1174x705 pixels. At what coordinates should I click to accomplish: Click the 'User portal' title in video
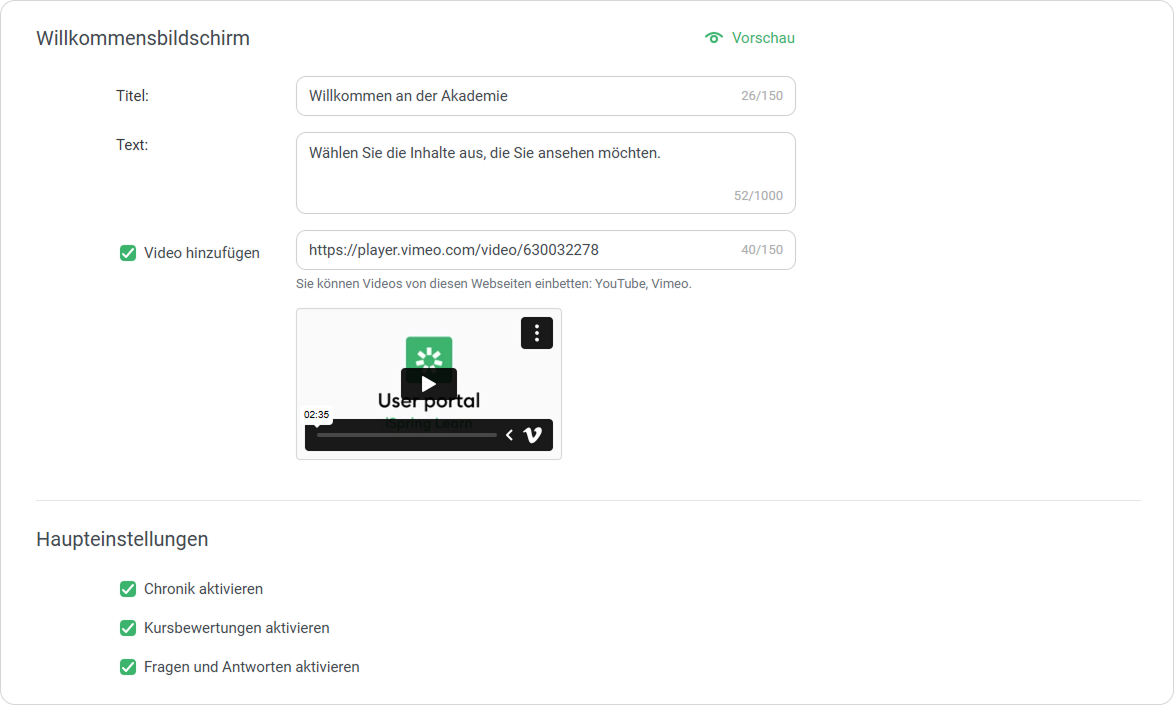coord(429,402)
